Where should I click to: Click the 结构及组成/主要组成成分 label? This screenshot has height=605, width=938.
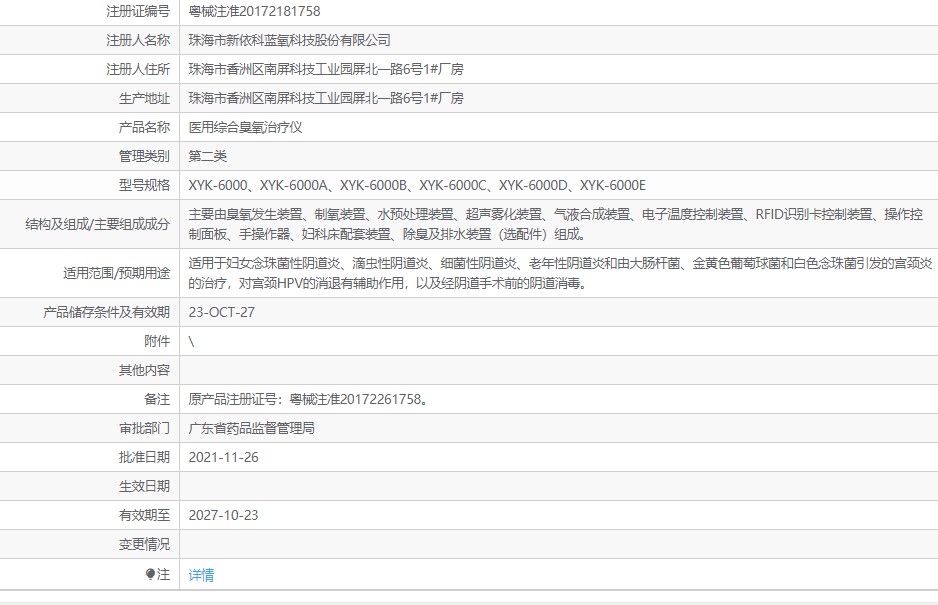(98, 224)
